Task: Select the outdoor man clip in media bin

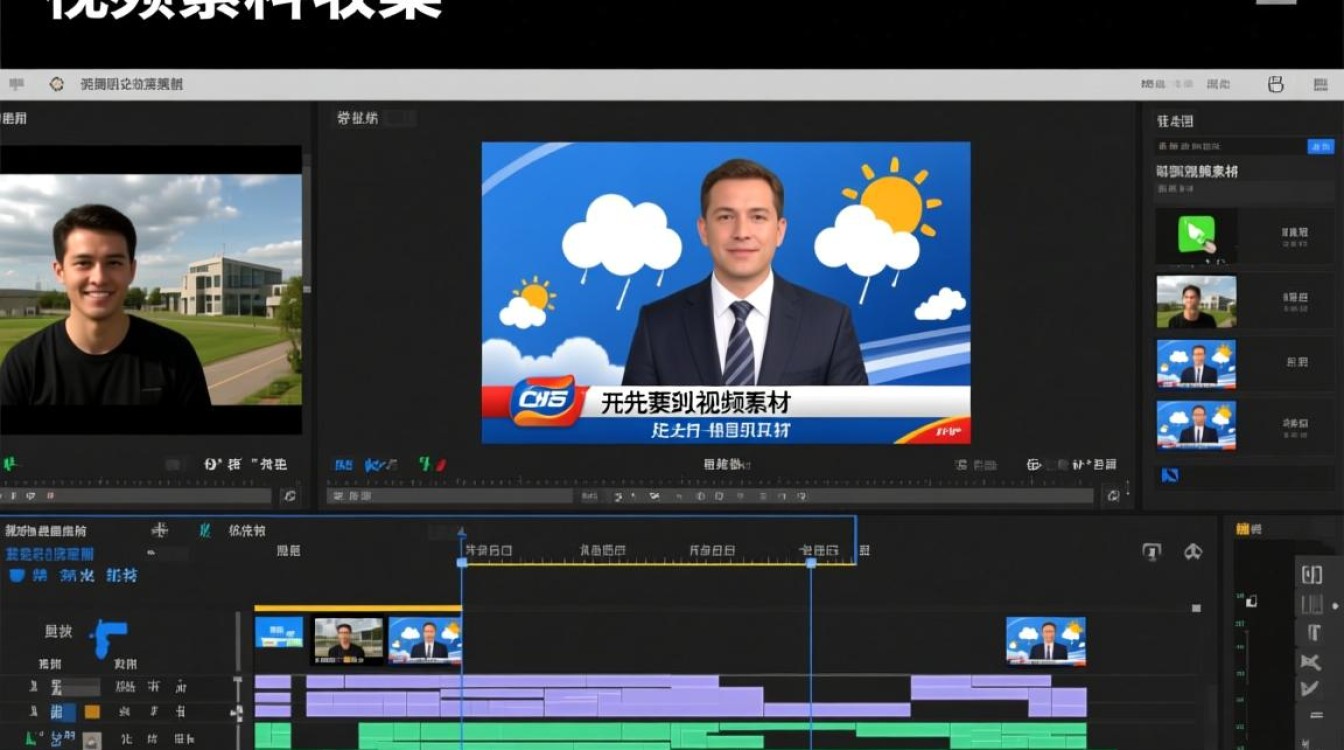Action: coord(1196,302)
